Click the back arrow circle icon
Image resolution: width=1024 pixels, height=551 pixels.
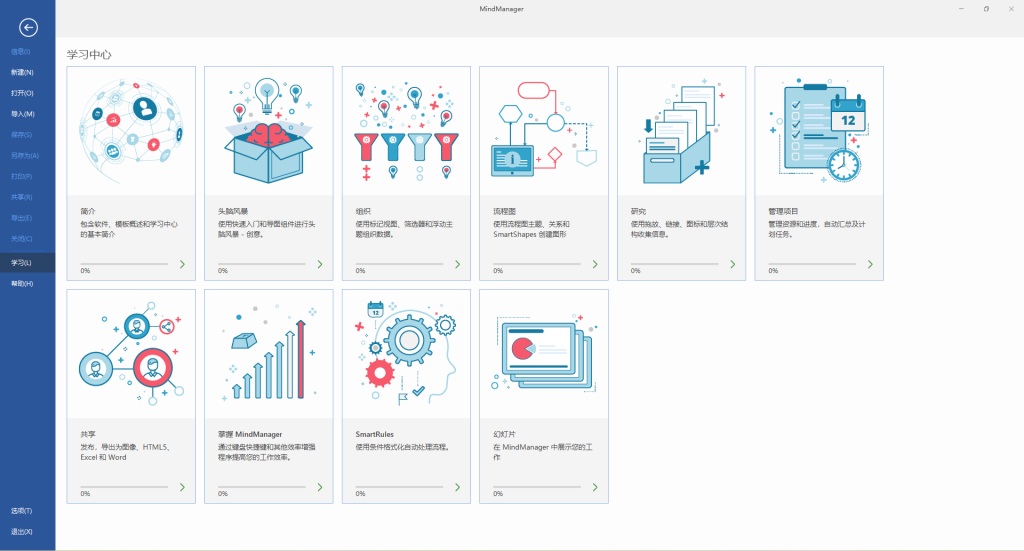click(x=28, y=28)
